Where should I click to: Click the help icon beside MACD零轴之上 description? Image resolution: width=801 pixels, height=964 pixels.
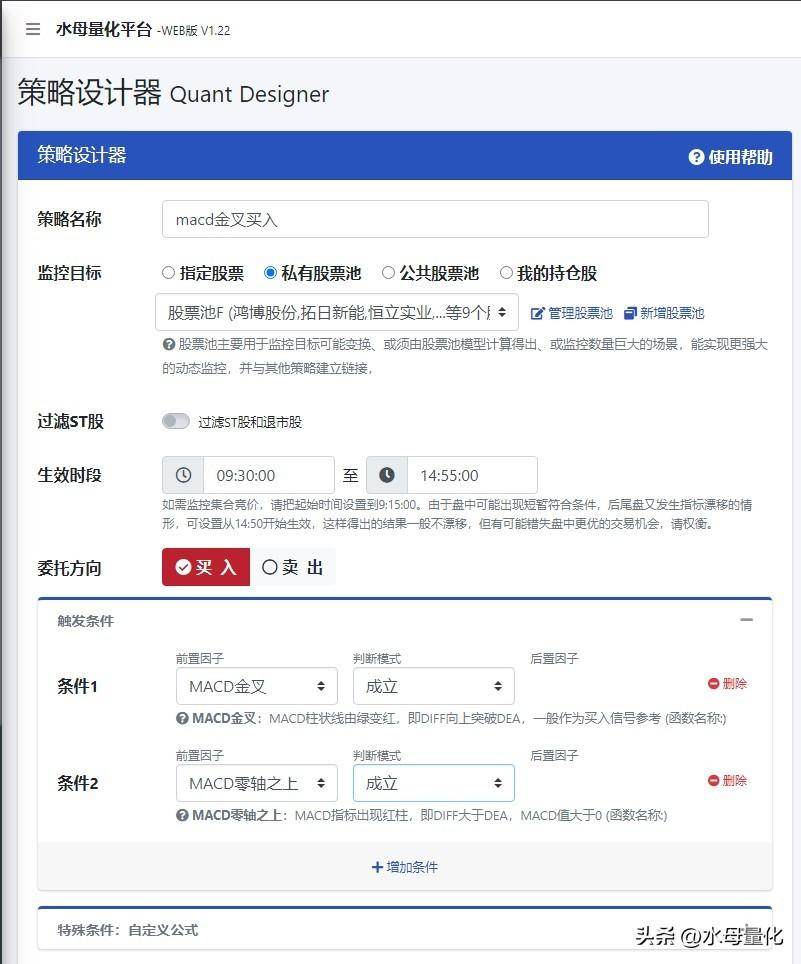(x=182, y=815)
